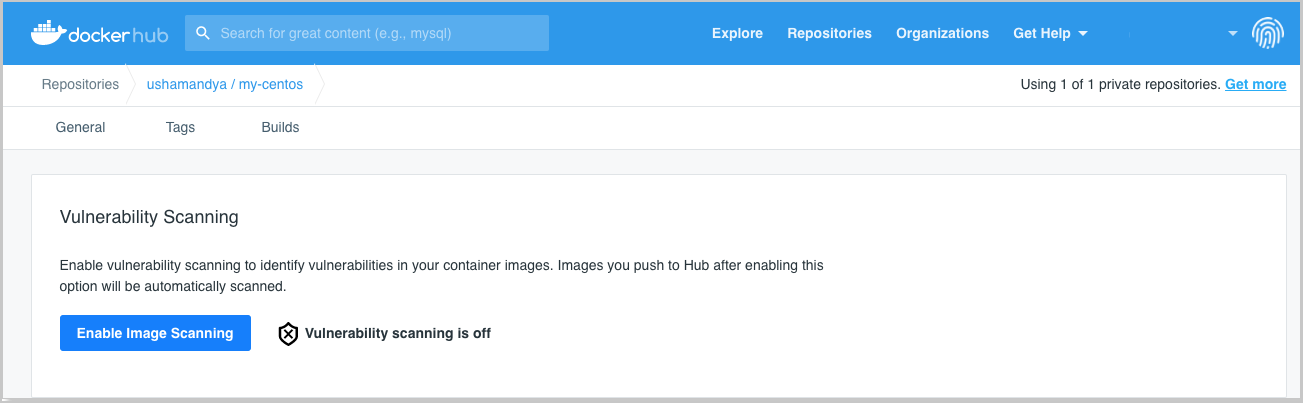
Task: Switch to the Builds tab
Action: [280, 127]
